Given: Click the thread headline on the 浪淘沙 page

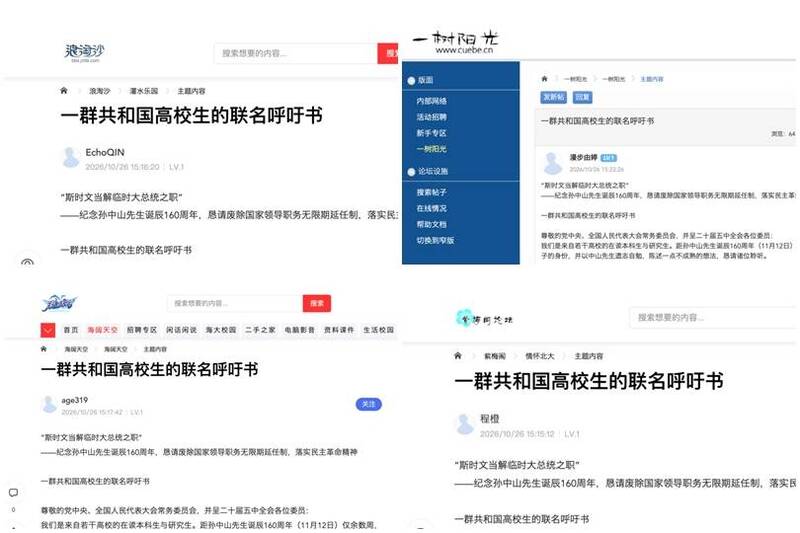Looking at the screenshot, I should click(x=191, y=115).
